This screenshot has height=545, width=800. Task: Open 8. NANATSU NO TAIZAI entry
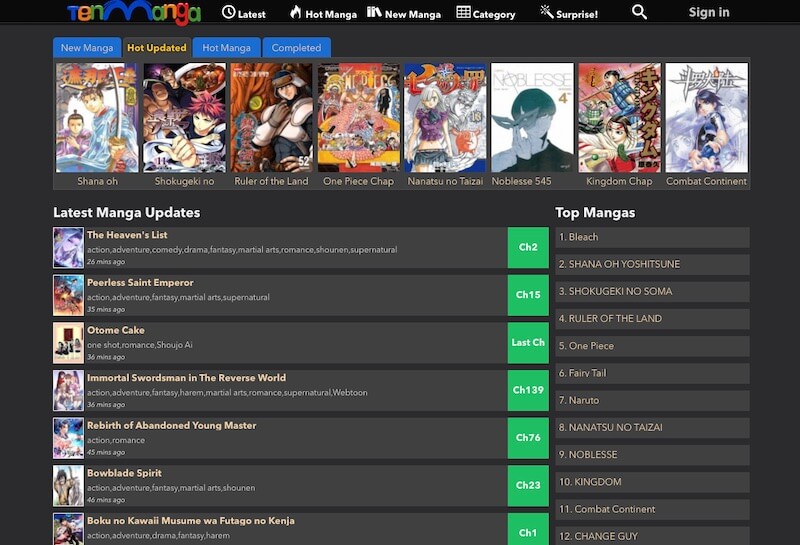click(652, 428)
